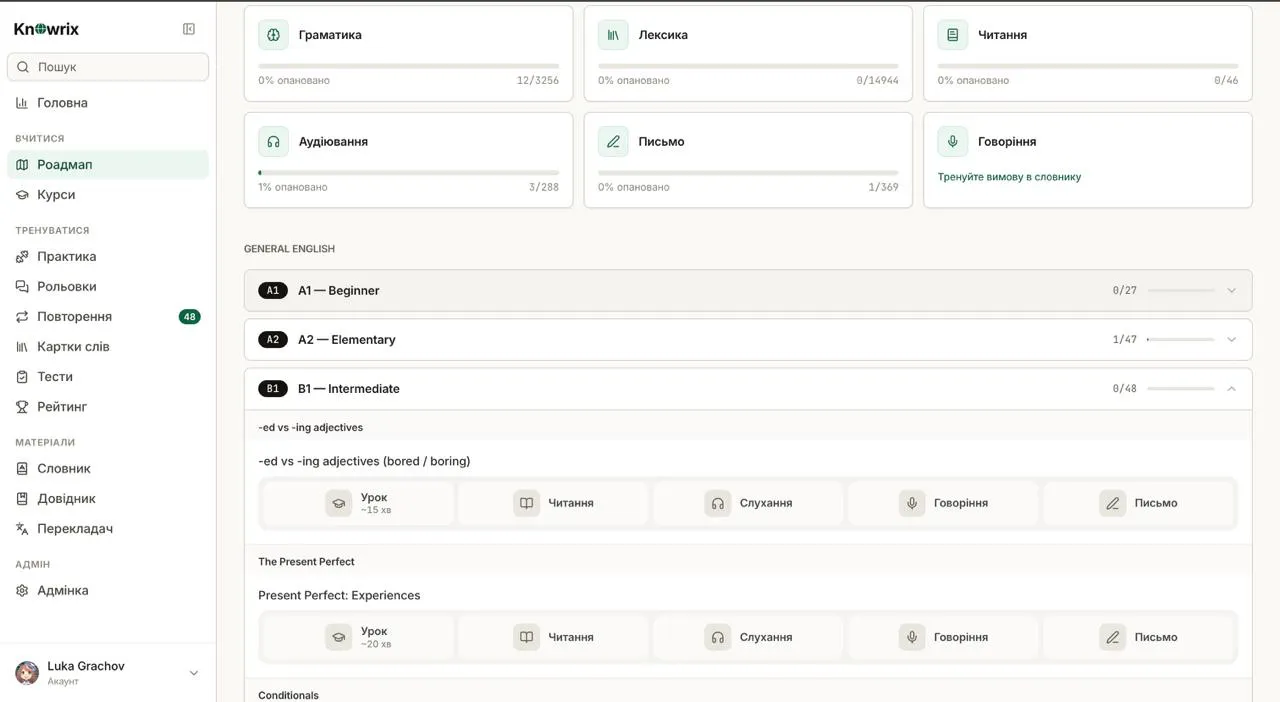Open the Перекладач page
Screen dimensions: 1280x702
(108, 529)
